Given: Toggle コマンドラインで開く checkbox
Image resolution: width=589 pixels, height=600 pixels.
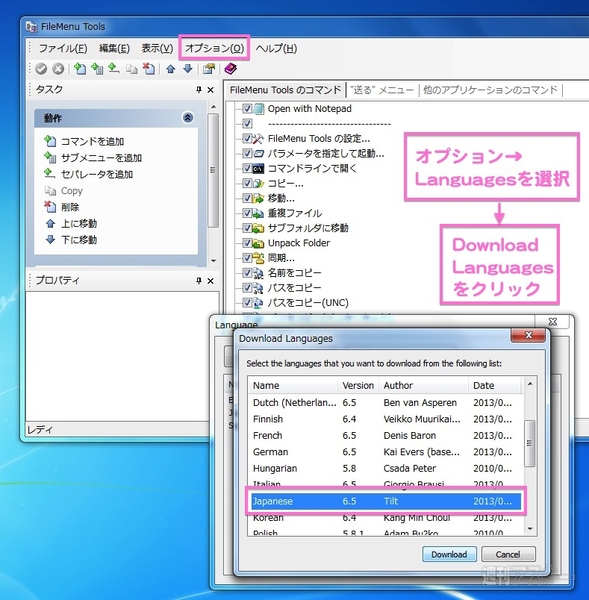Looking at the screenshot, I should click(x=247, y=168).
